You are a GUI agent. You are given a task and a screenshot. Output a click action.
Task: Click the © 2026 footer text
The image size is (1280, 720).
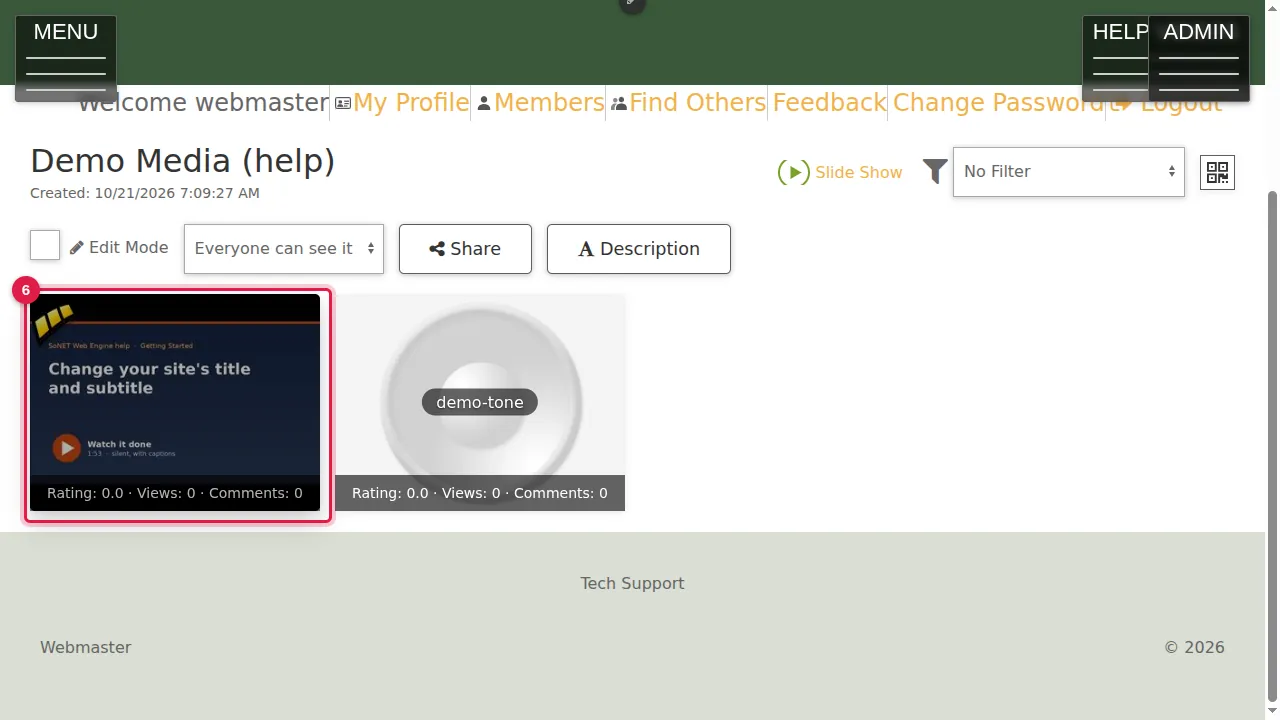pyautogui.click(x=1194, y=647)
